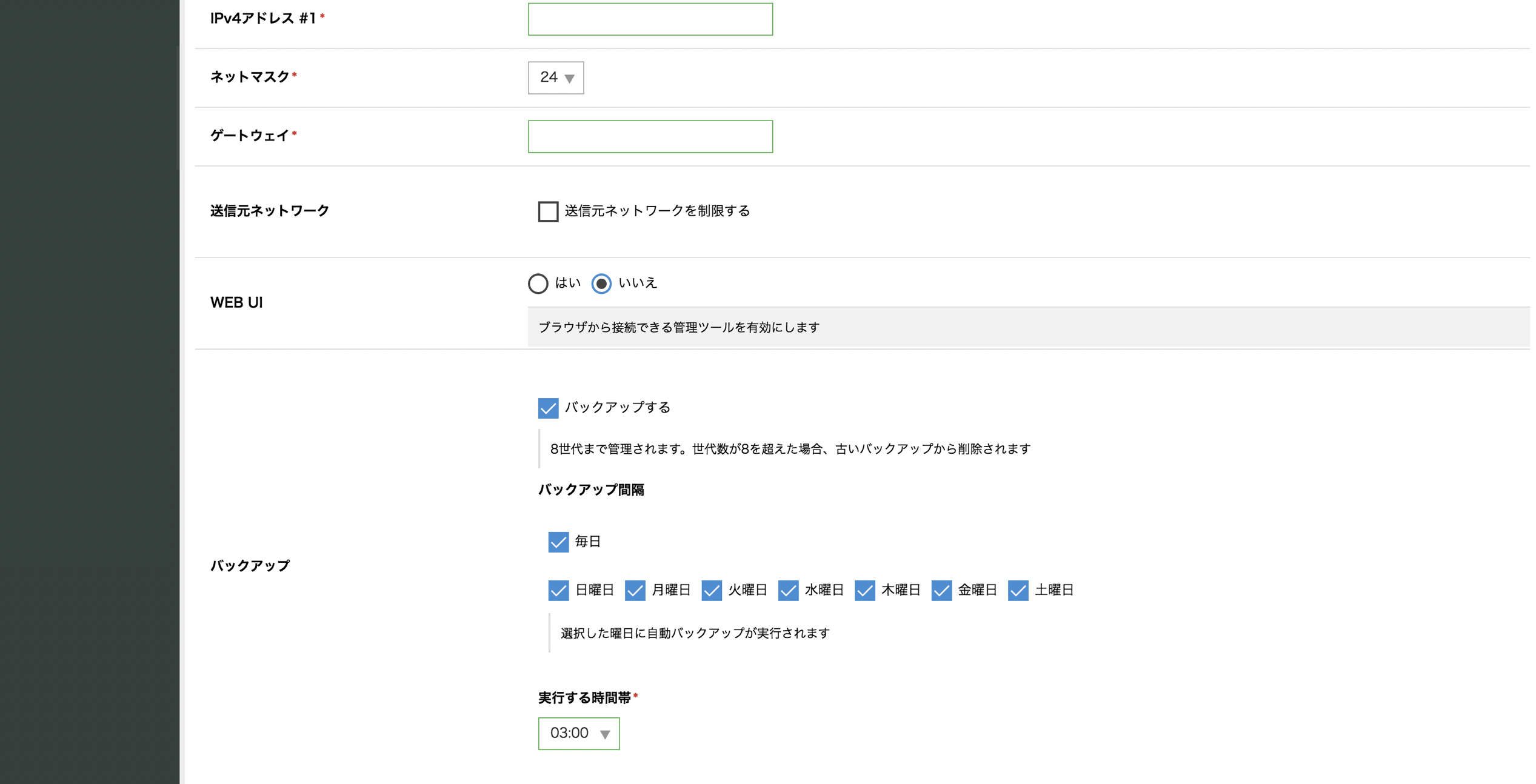Click the dropdown arrow beside 03:00
This screenshot has width=1536, height=784.
click(x=604, y=735)
